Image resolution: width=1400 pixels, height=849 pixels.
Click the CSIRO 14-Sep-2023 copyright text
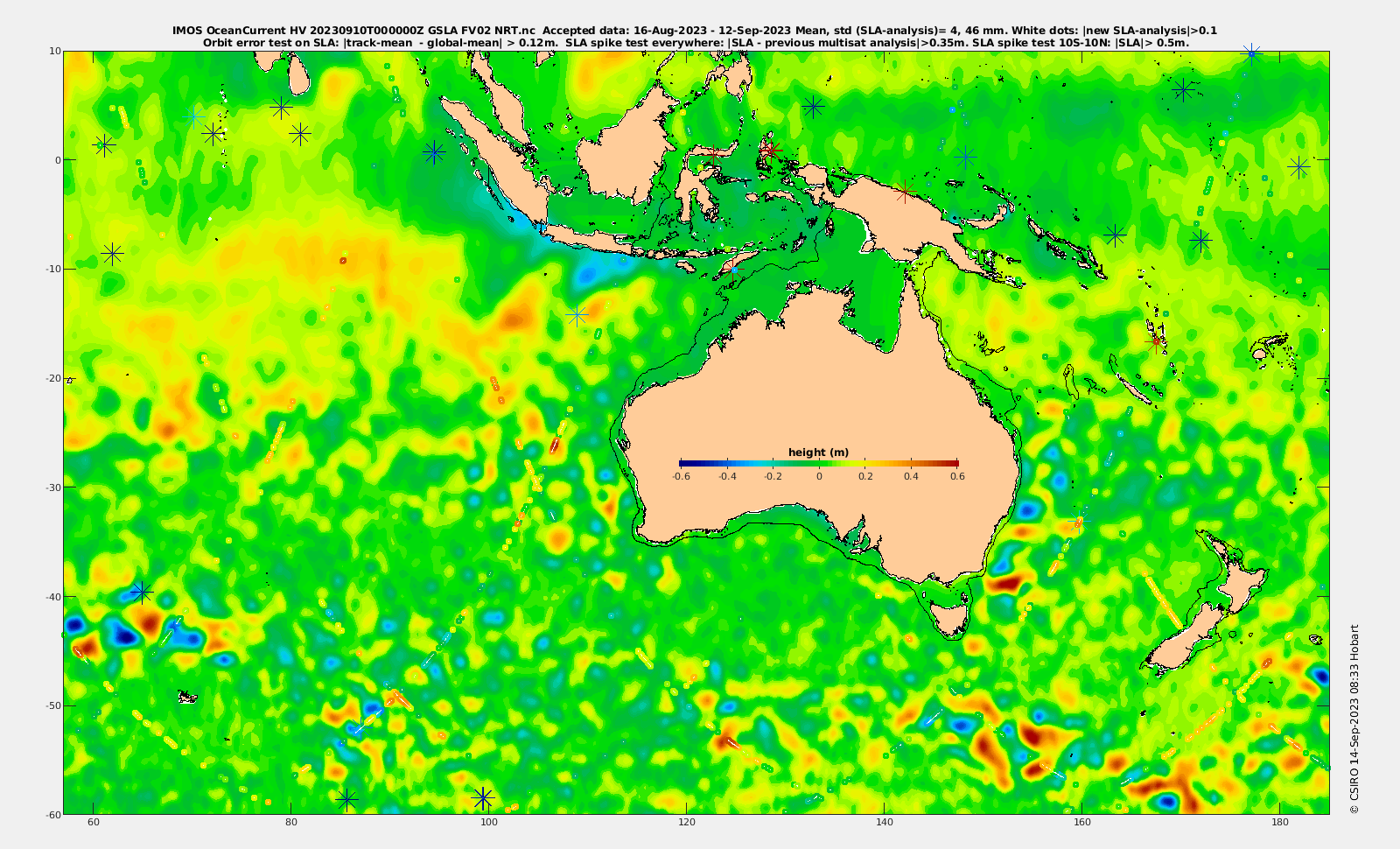pos(1354,719)
